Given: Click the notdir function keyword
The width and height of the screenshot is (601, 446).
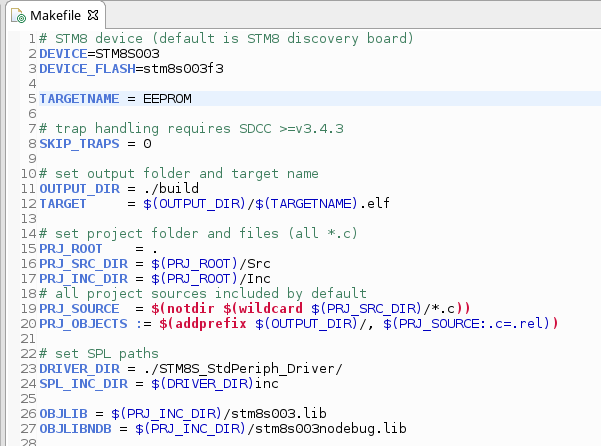Looking at the screenshot, I should pos(190,309).
